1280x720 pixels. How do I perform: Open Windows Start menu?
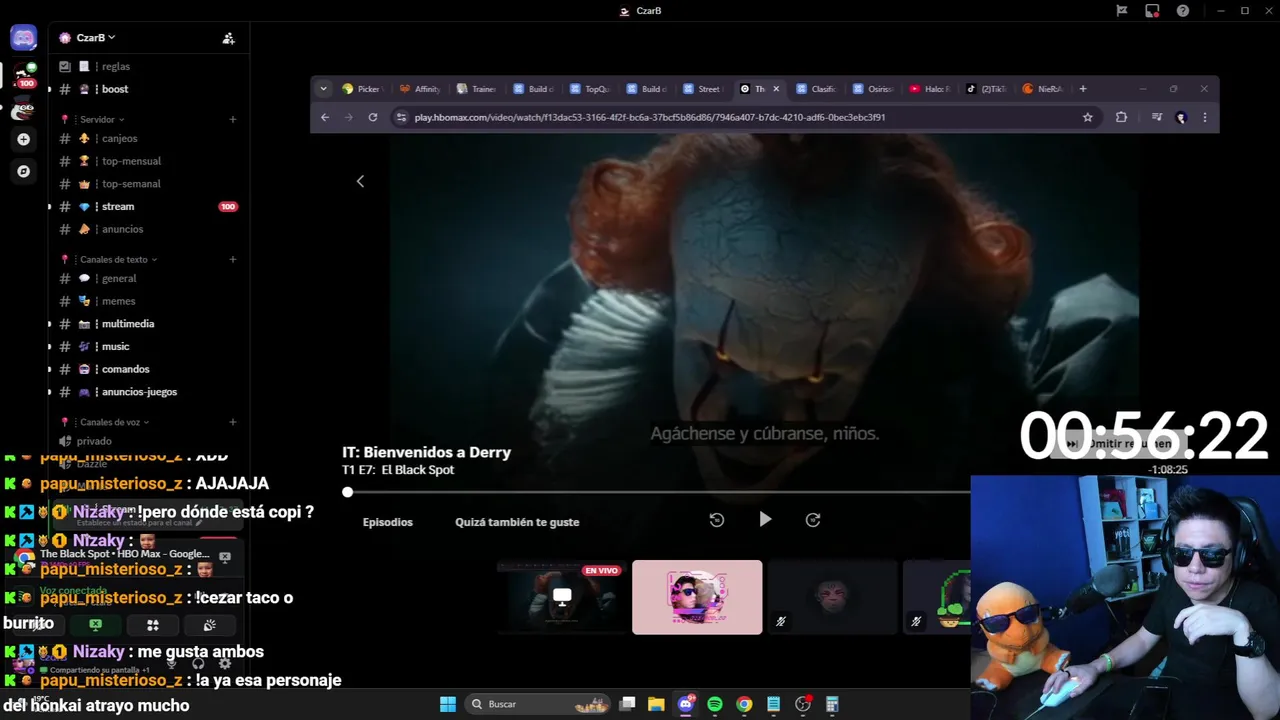[x=448, y=704]
